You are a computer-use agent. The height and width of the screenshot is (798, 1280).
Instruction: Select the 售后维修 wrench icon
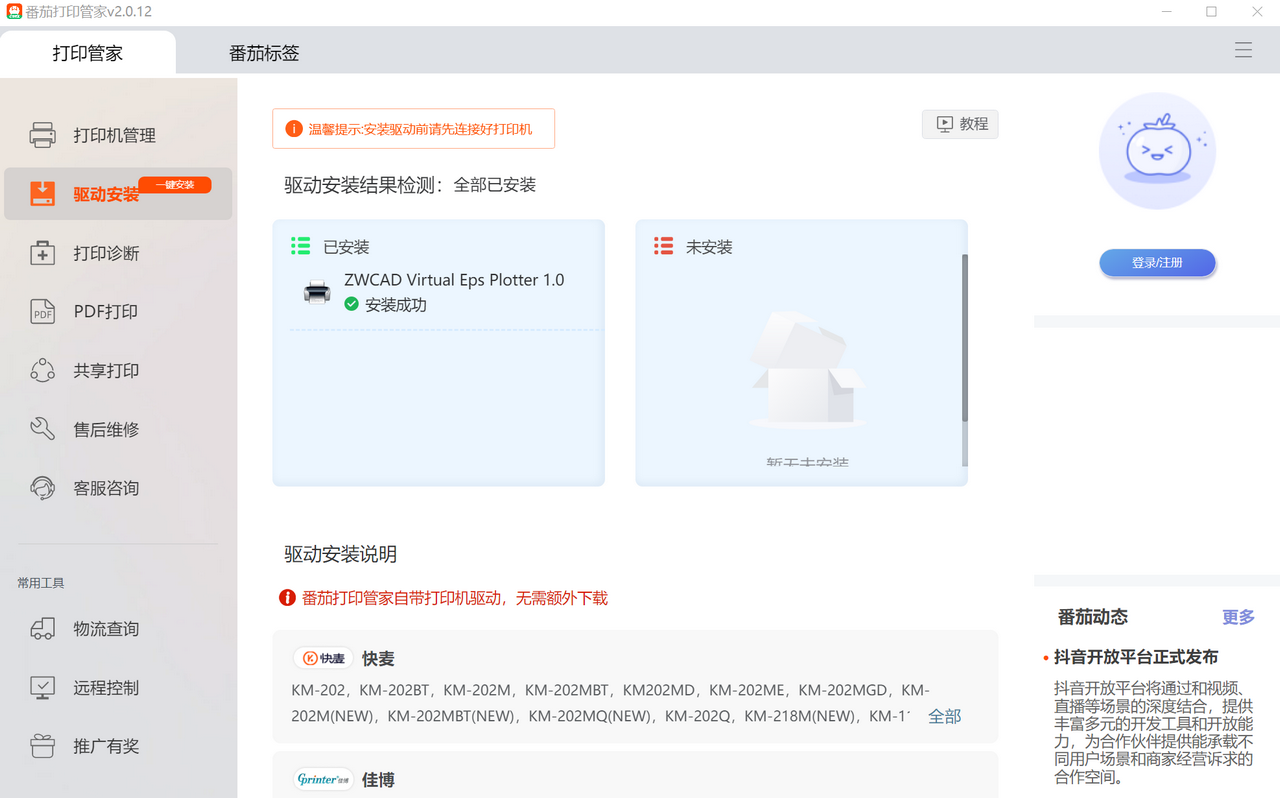click(42, 428)
